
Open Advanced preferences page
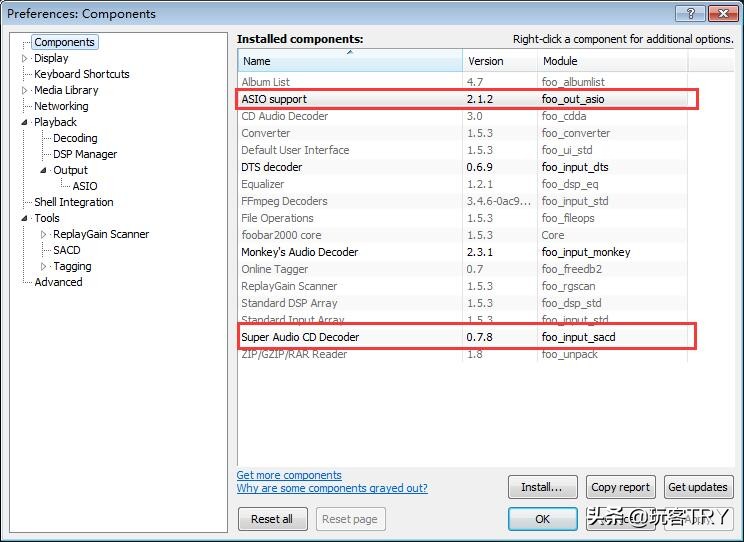click(x=58, y=282)
